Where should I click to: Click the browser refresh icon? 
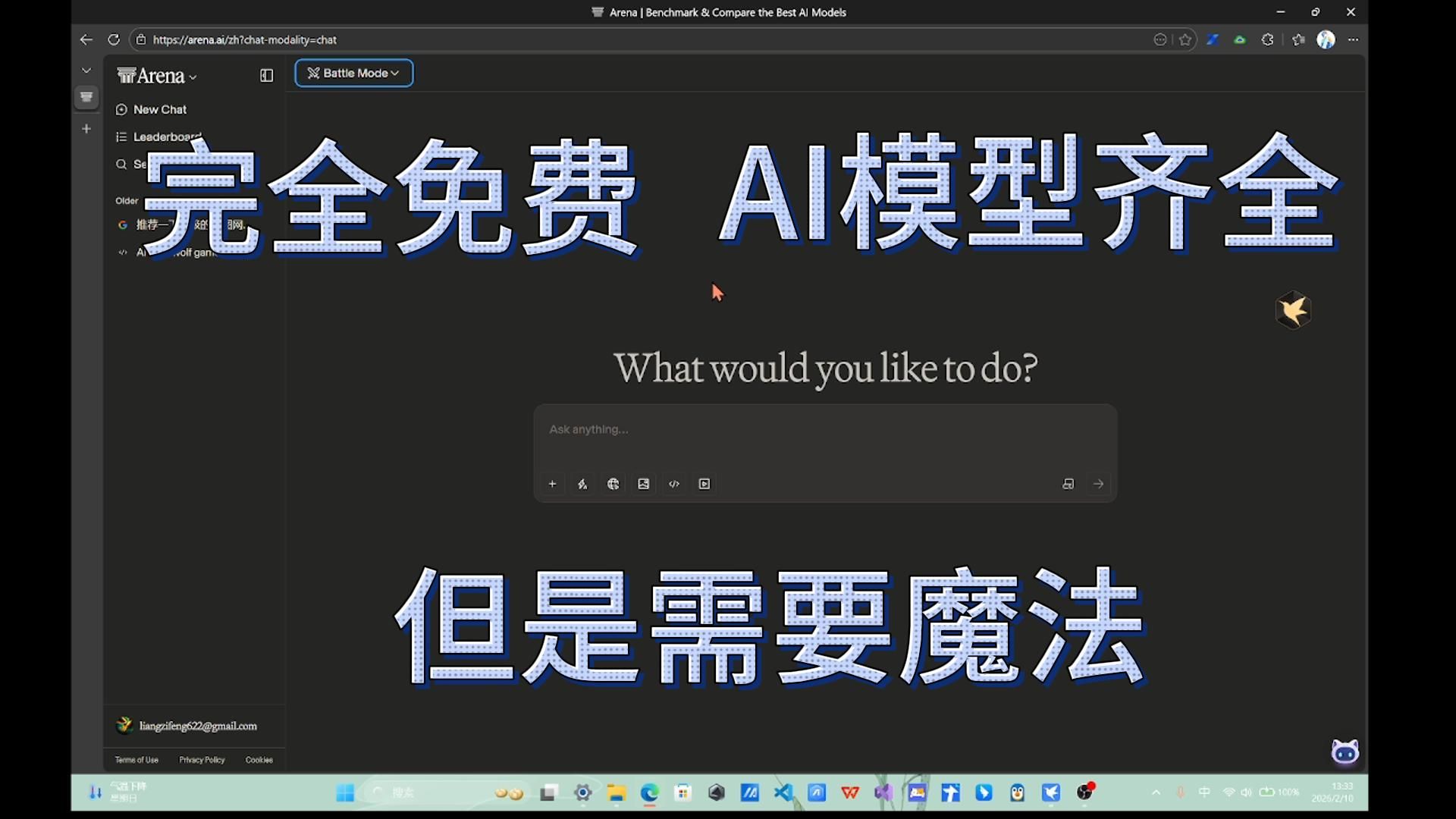[x=114, y=39]
